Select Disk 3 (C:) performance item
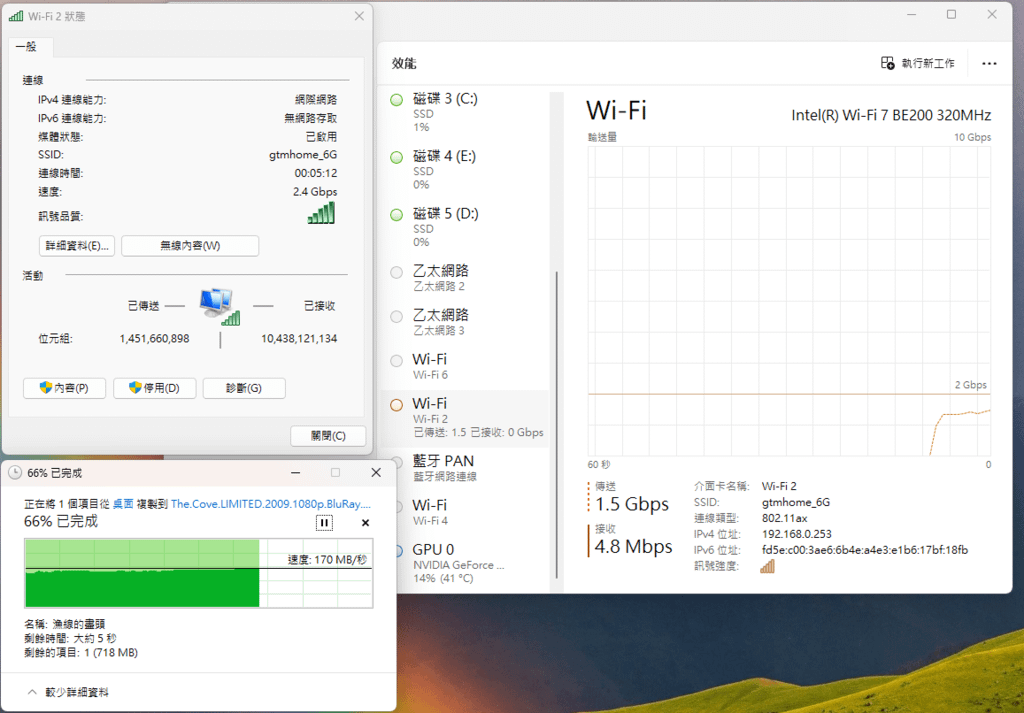This screenshot has width=1024, height=713. pyautogui.click(x=464, y=112)
